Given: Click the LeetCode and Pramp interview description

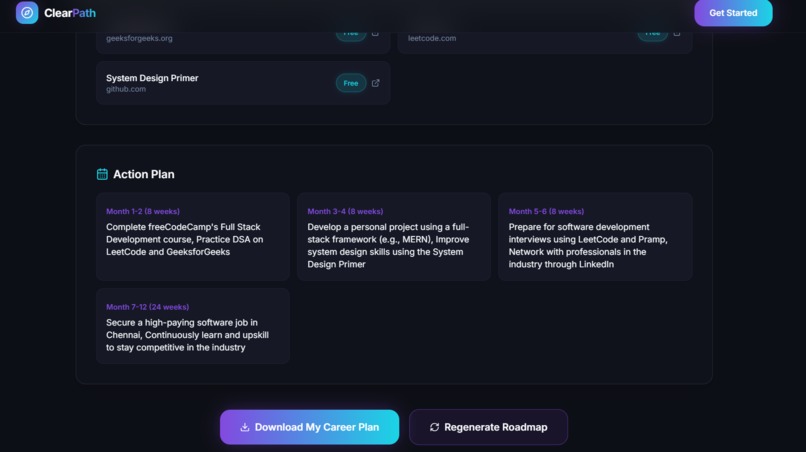Looking at the screenshot, I should point(588,246).
